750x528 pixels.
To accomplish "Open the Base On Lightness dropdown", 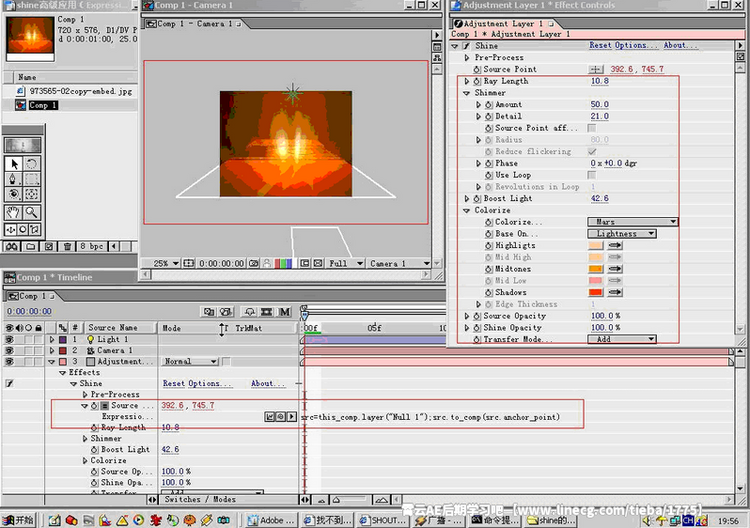I will [622, 234].
